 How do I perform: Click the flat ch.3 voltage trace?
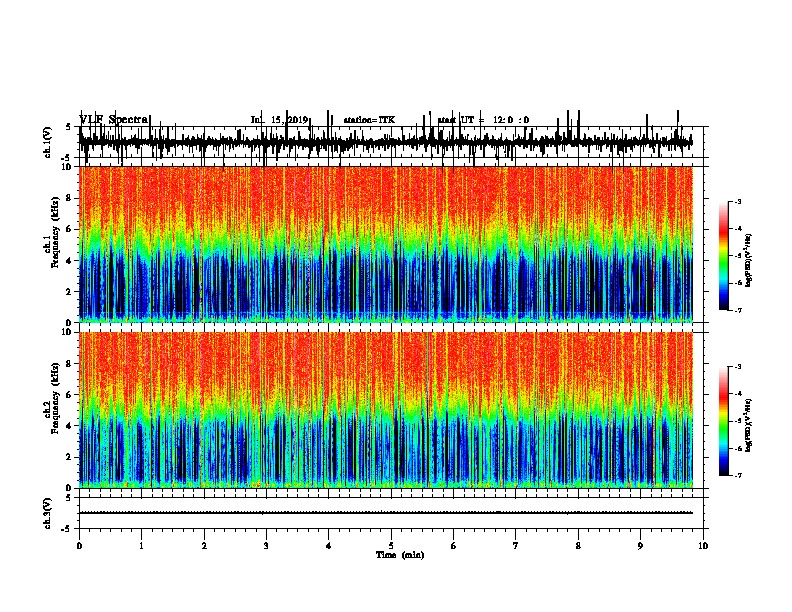tap(386, 513)
